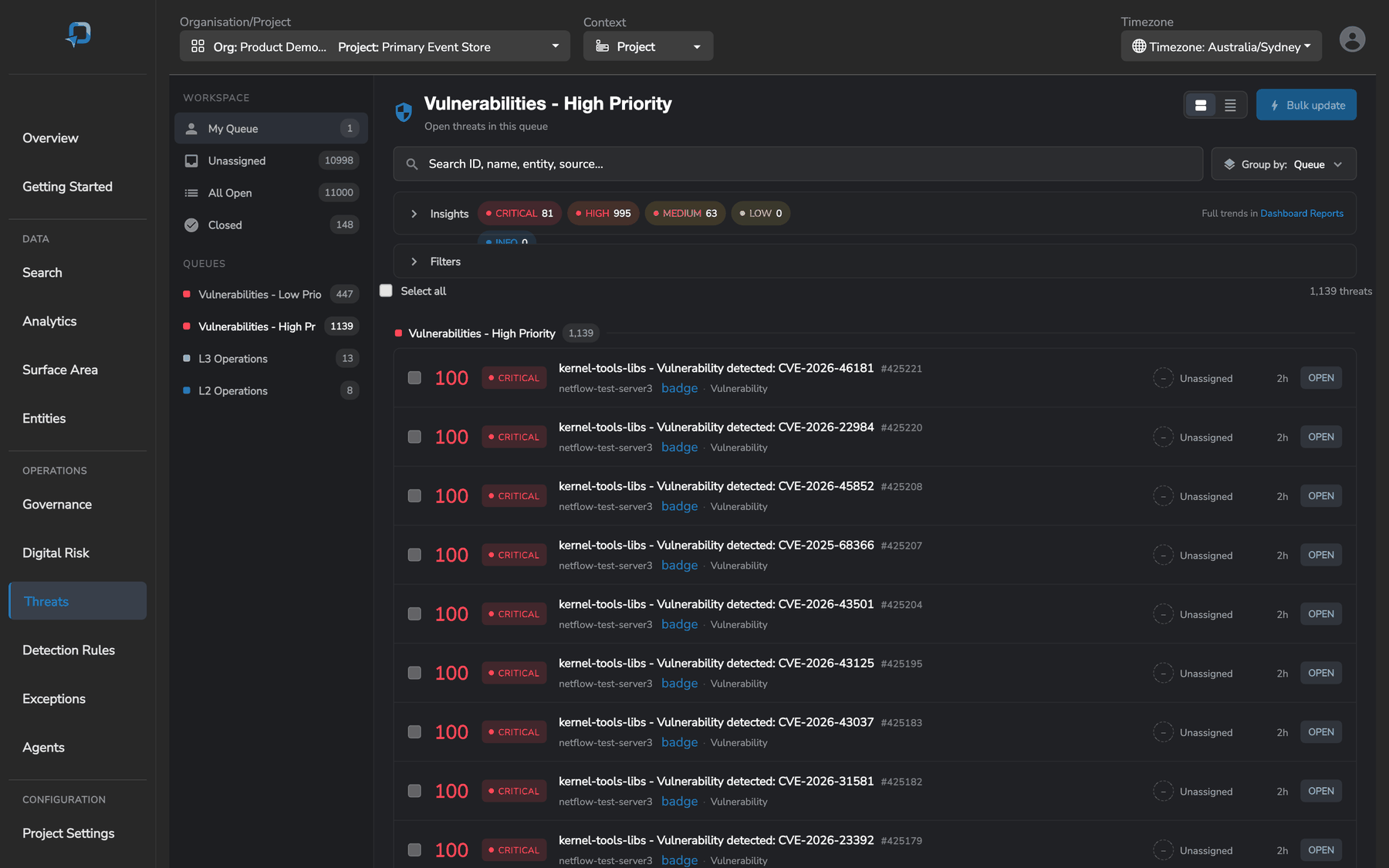Open Analytics in the sidebar

(x=49, y=321)
